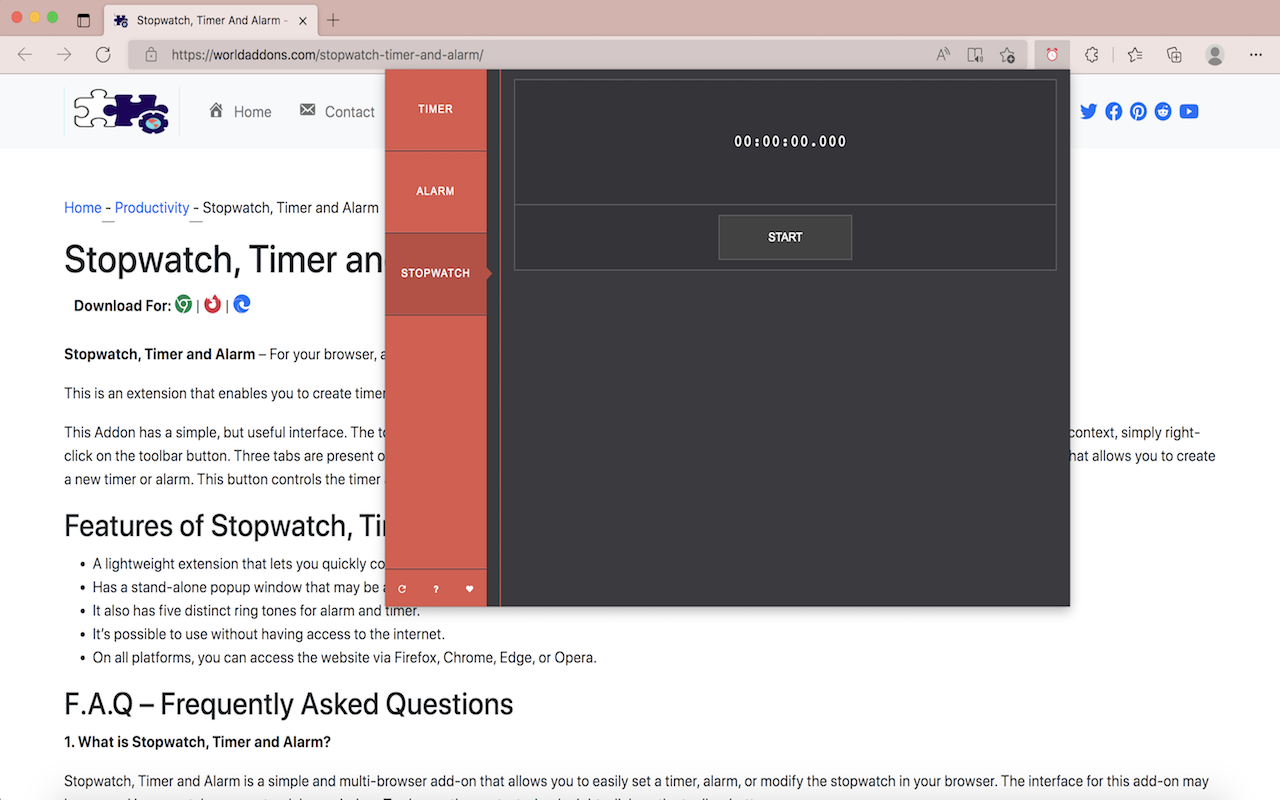This screenshot has width=1280, height=800.
Task: View site information lock icon
Action: (x=151, y=55)
